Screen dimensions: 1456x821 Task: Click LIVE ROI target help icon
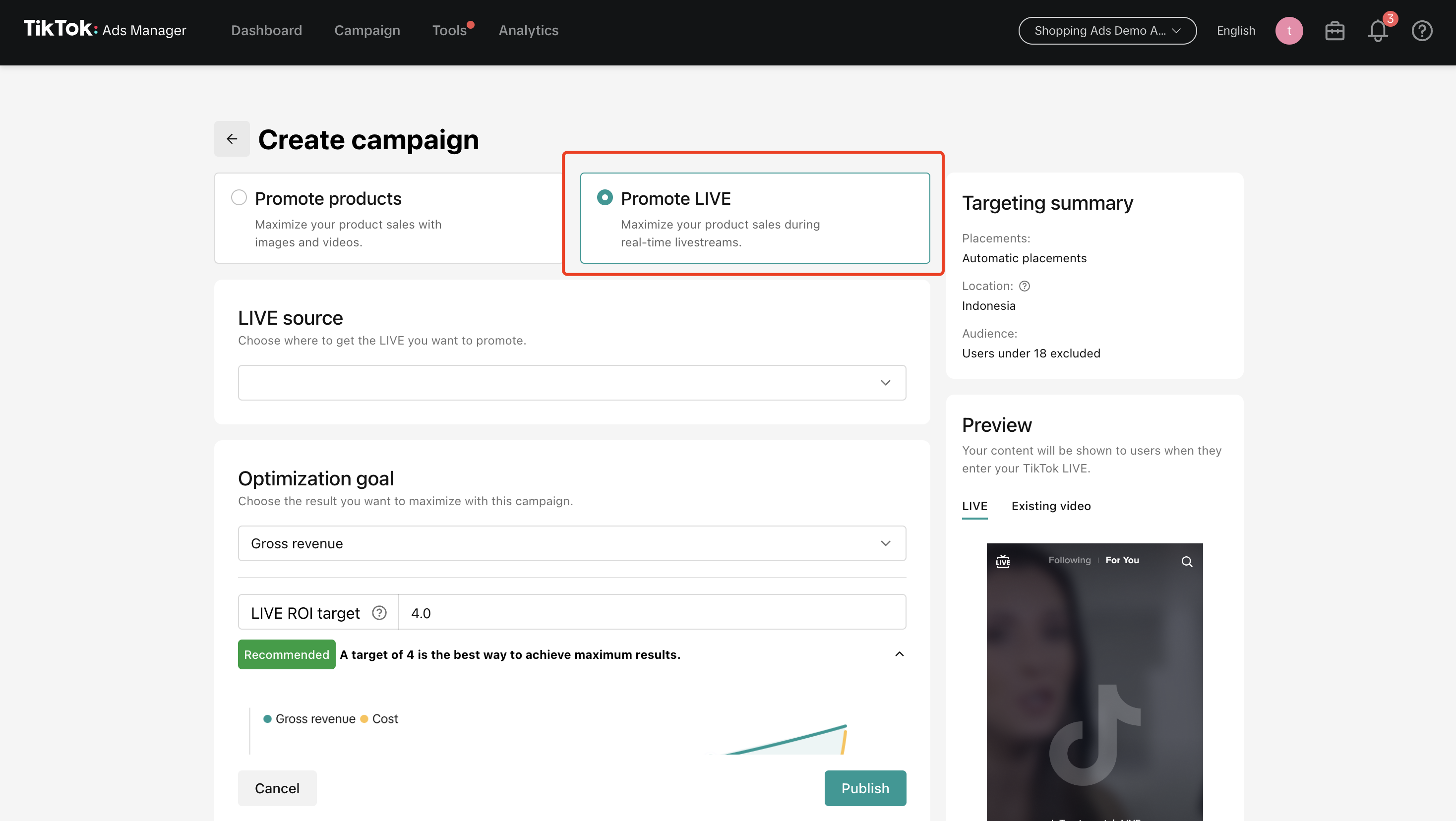(379, 612)
